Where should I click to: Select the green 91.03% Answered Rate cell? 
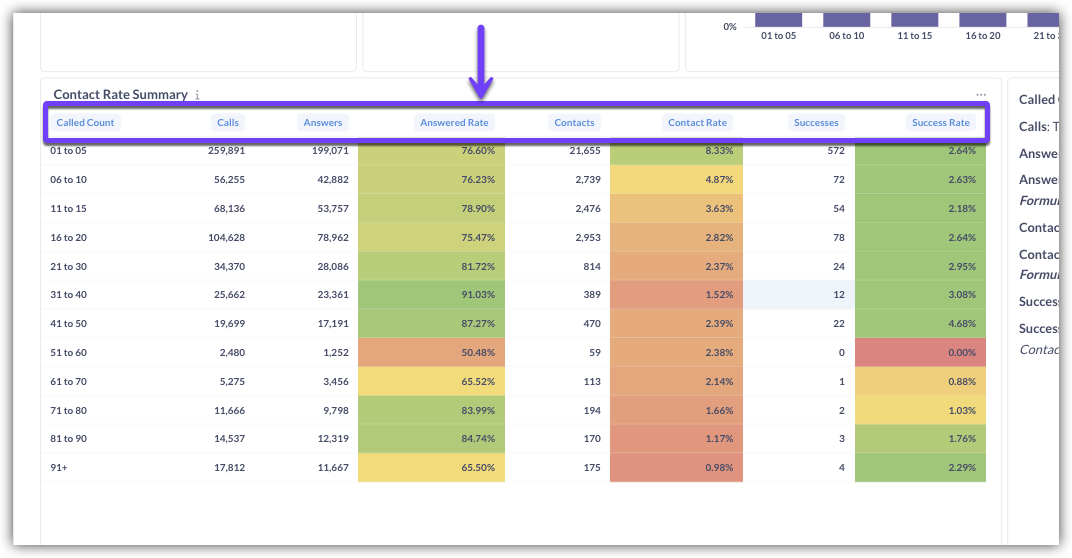(431, 295)
